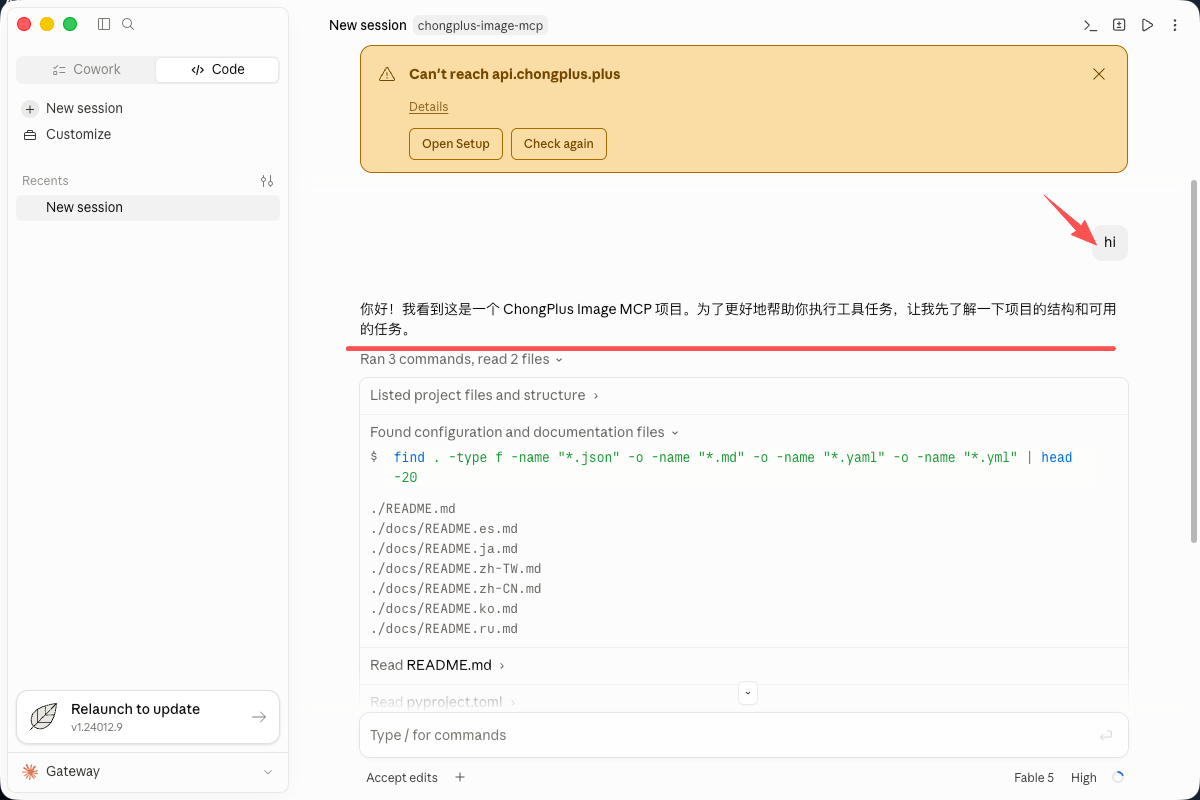1200x800 pixels.
Task: Click the hi user message bubble
Action: click(x=1110, y=242)
